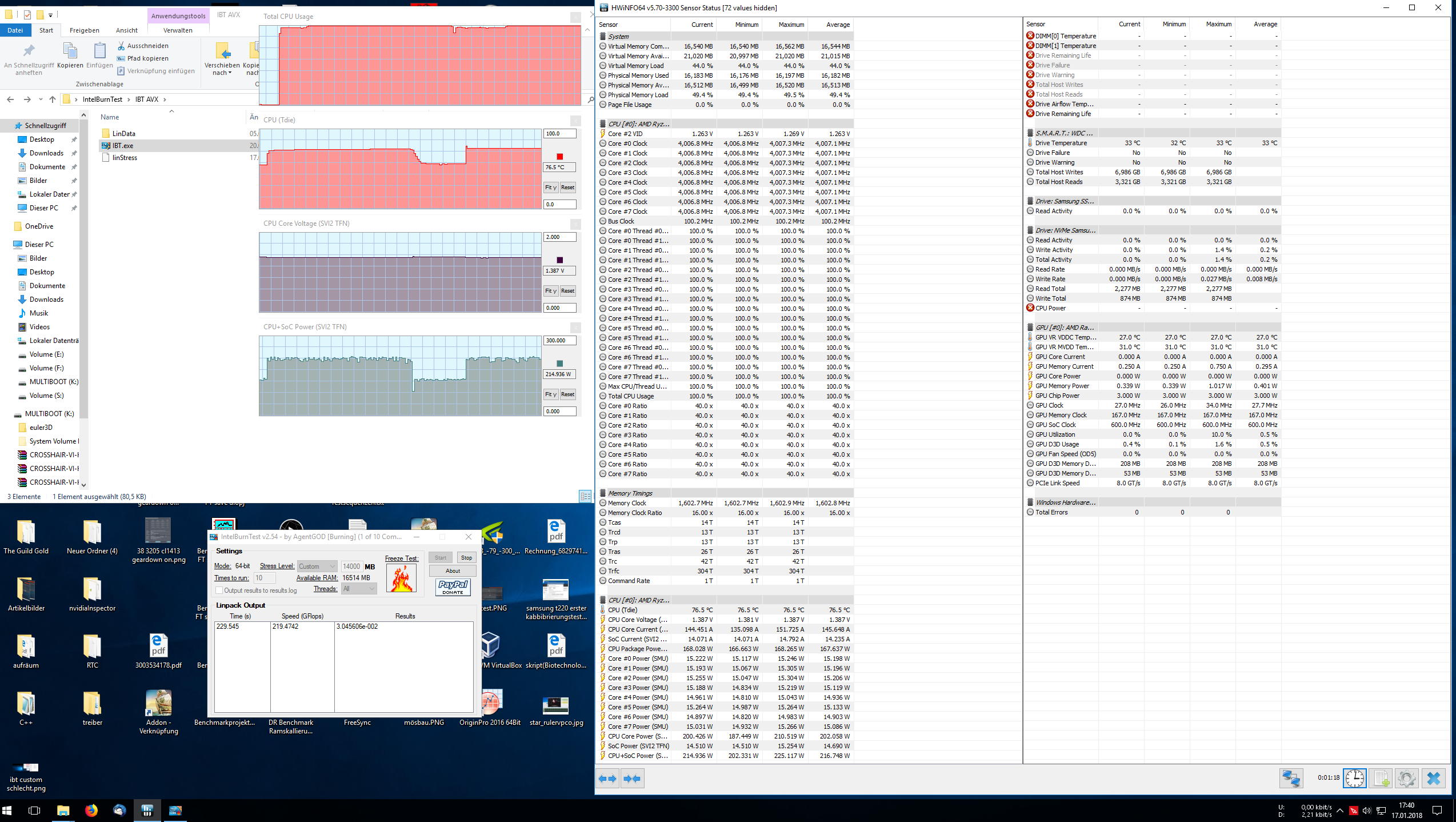
Task: Open the Threads dropdown
Action: [359, 589]
